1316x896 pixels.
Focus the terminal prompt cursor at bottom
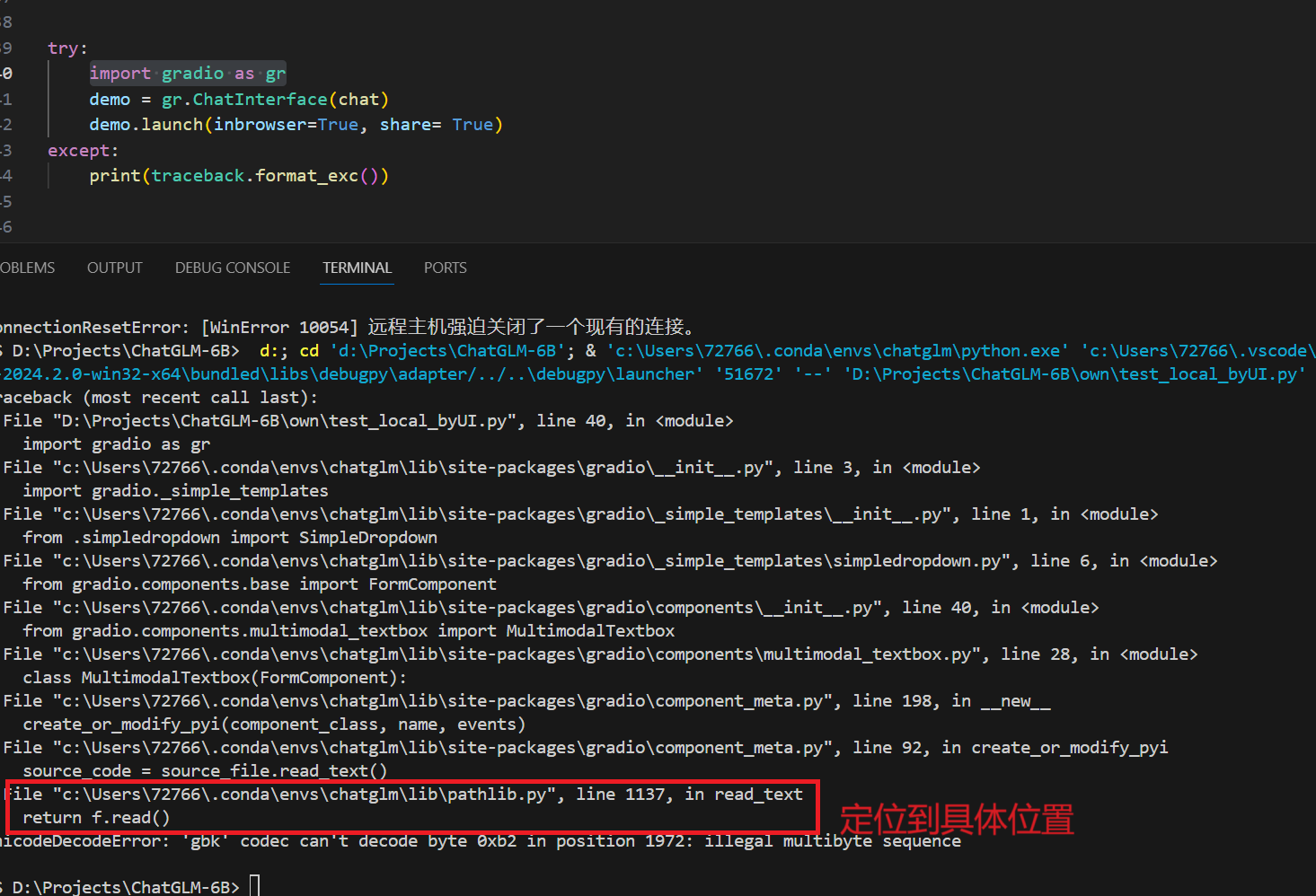[x=254, y=886]
